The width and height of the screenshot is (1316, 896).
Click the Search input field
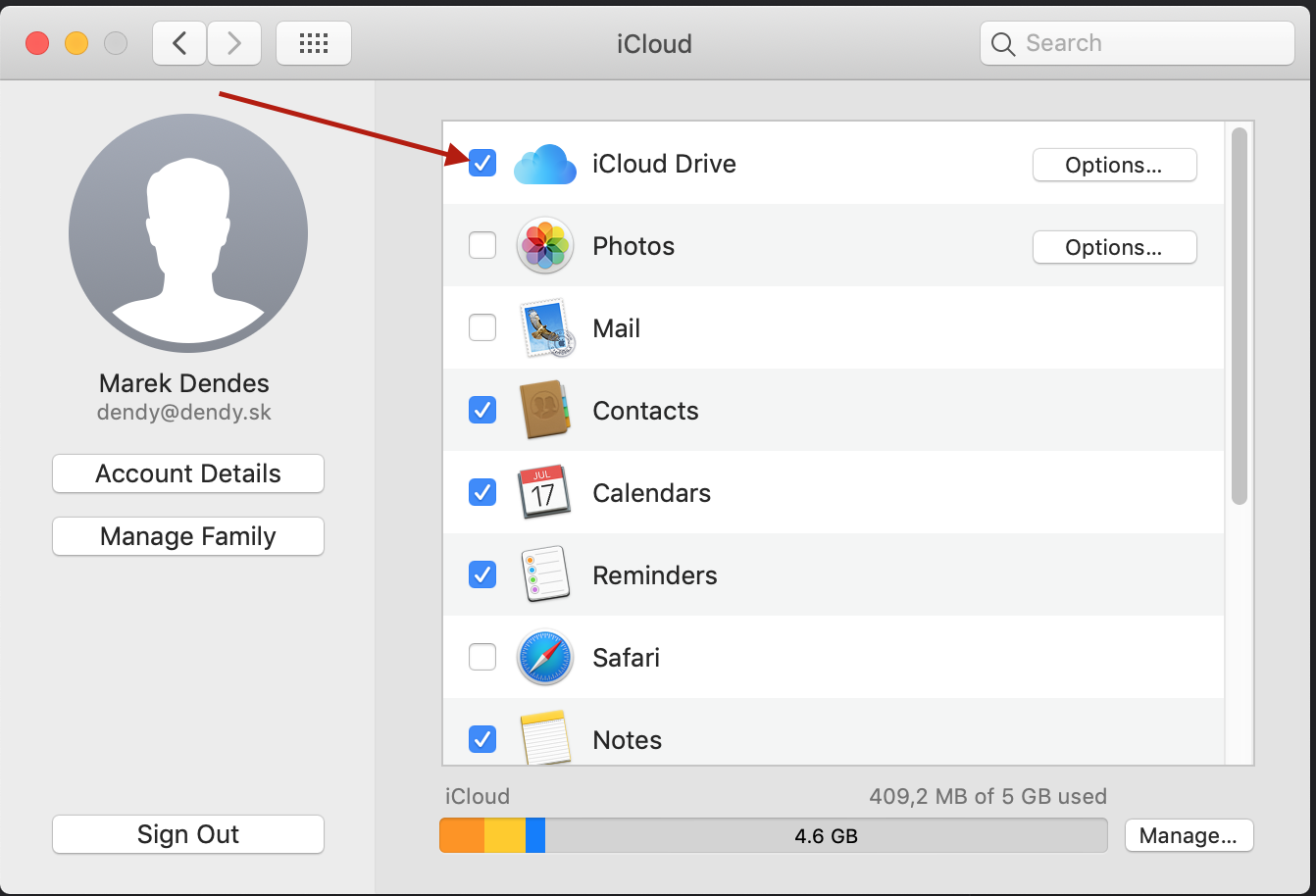pyautogui.click(x=1138, y=43)
